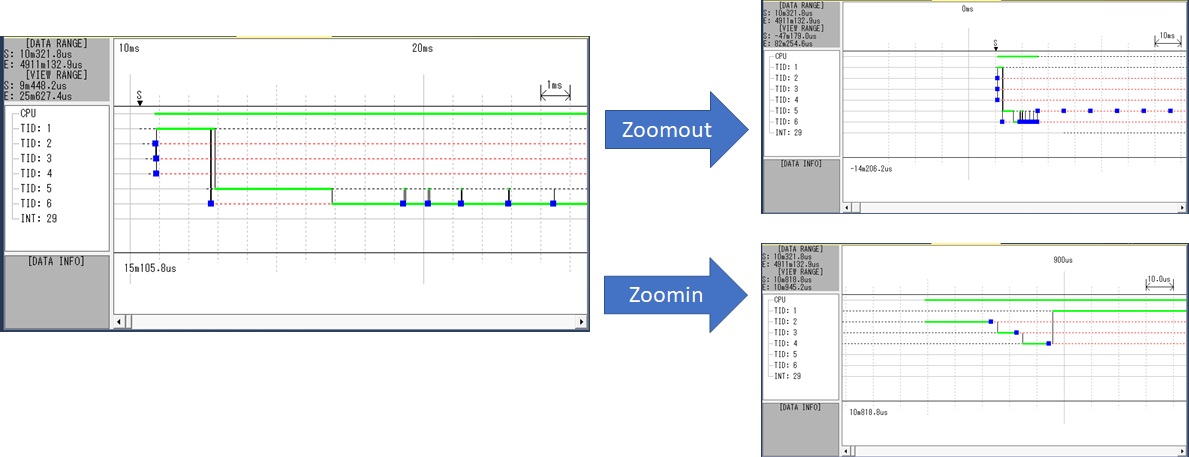Click the 20ms label on the time ruler
1189x457 pixels.
pos(423,48)
